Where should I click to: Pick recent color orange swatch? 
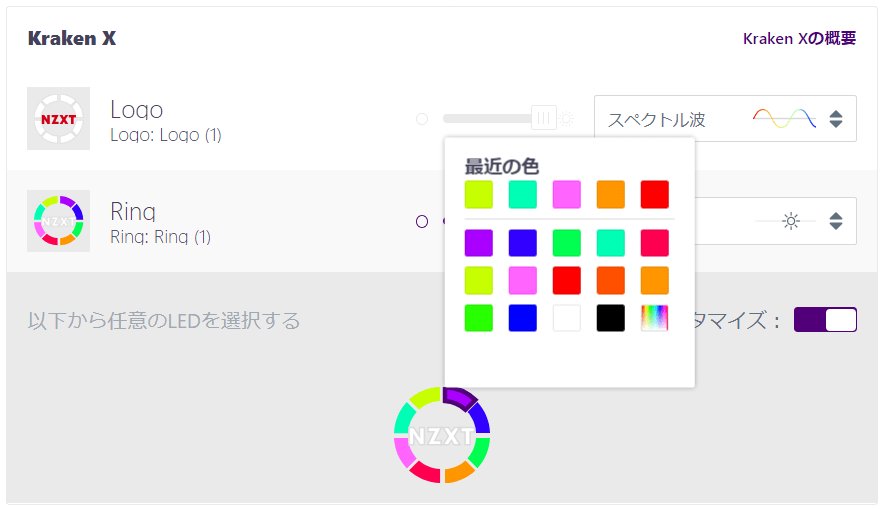point(611,194)
